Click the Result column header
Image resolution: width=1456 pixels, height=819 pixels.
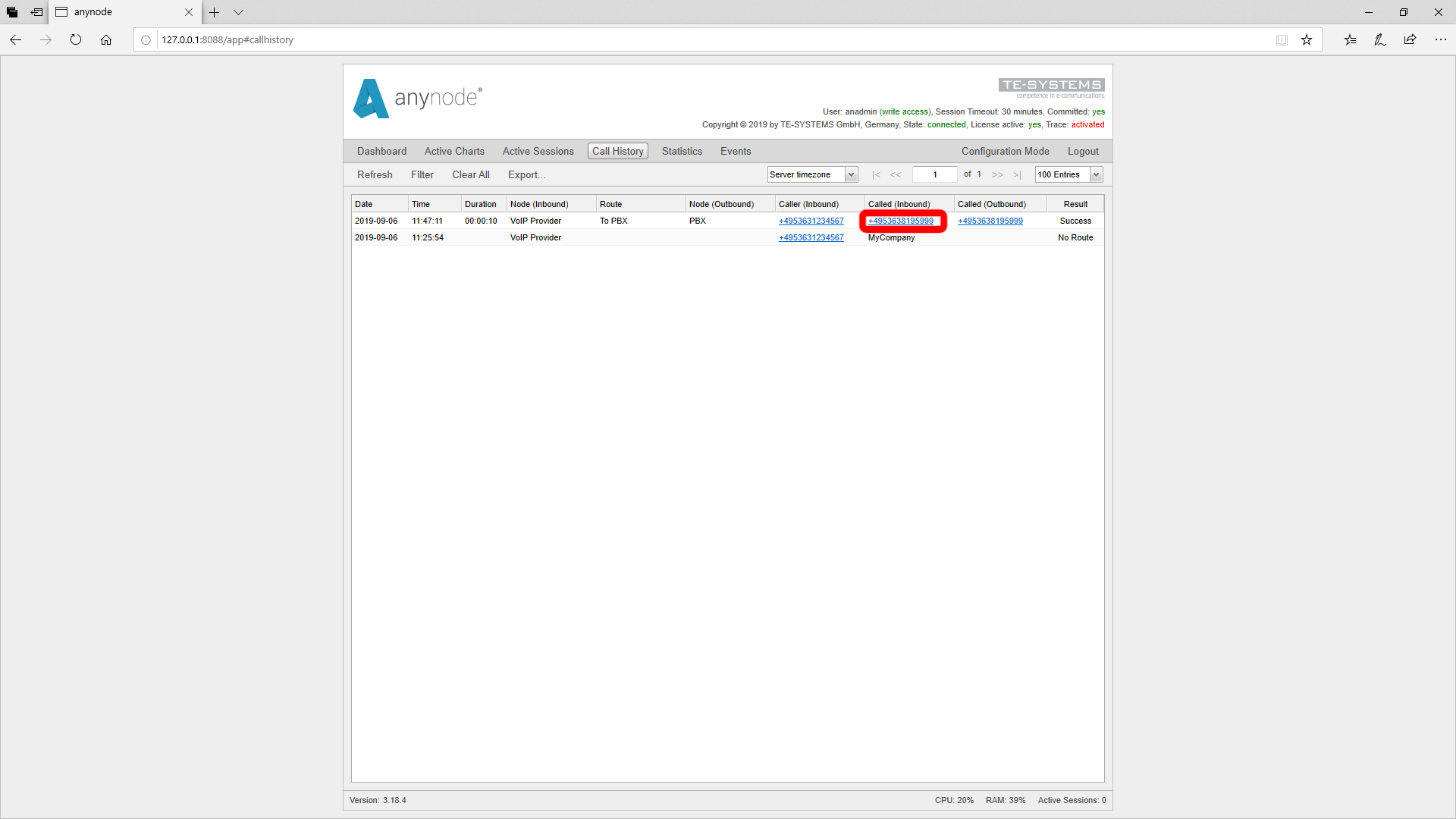1075,204
